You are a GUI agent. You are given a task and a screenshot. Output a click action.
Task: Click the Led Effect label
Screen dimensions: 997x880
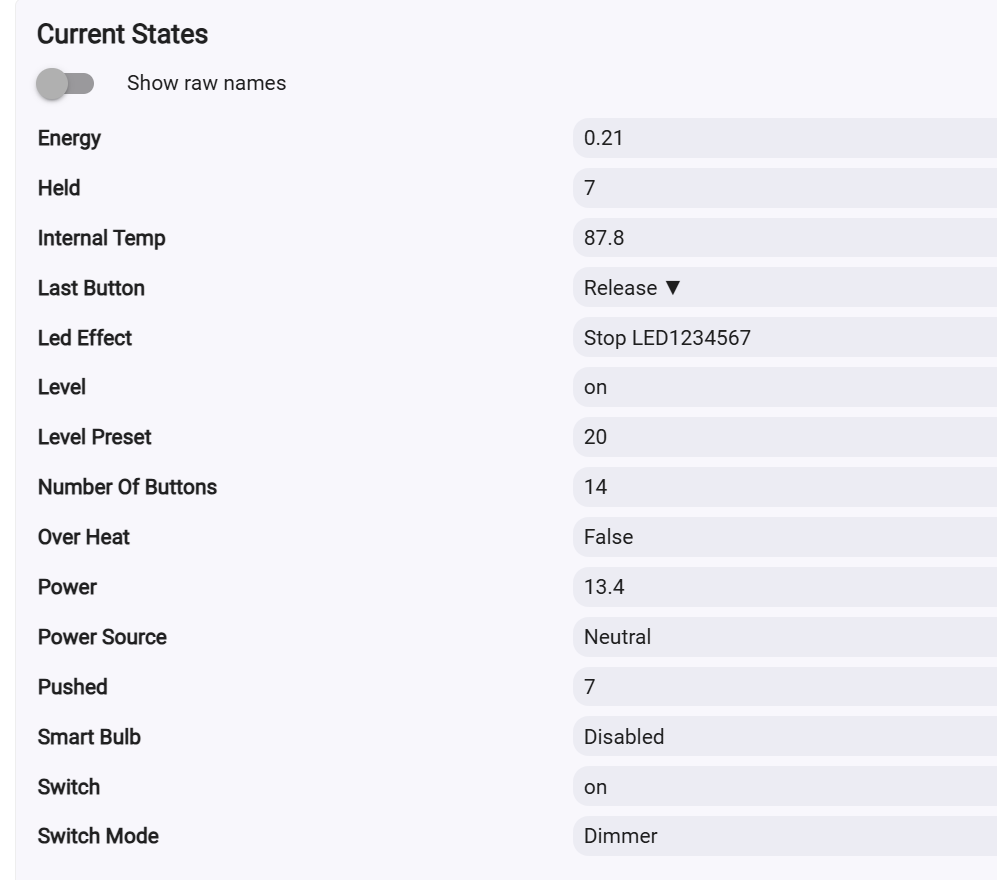pos(85,338)
